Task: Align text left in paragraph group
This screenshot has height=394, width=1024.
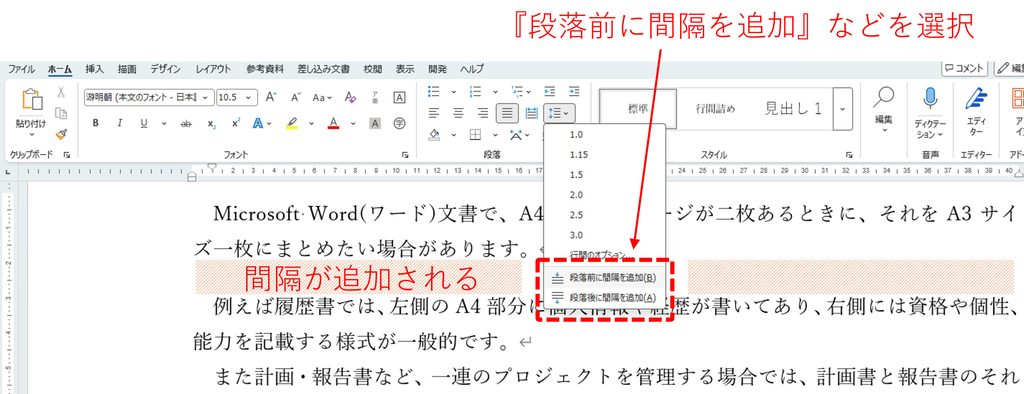Action: tap(434, 113)
